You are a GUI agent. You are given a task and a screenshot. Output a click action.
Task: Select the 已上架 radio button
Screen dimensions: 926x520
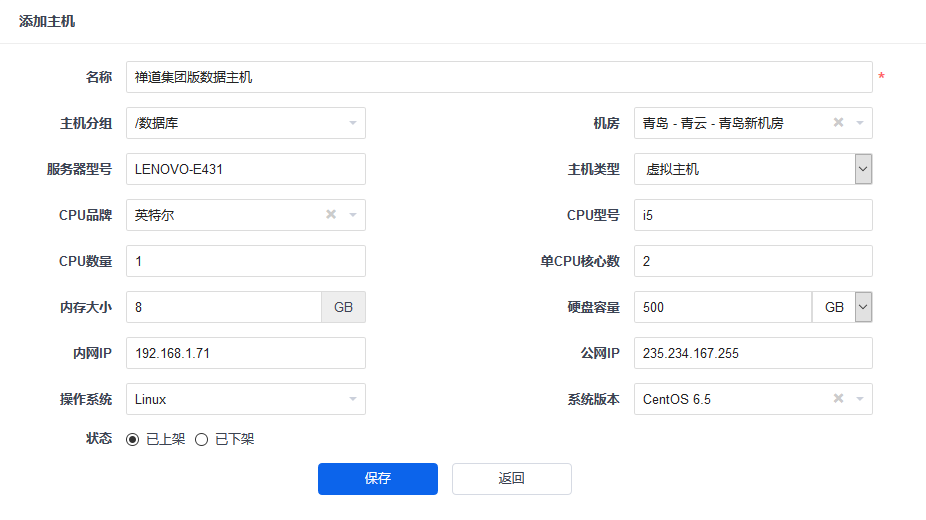[x=133, y=439]
